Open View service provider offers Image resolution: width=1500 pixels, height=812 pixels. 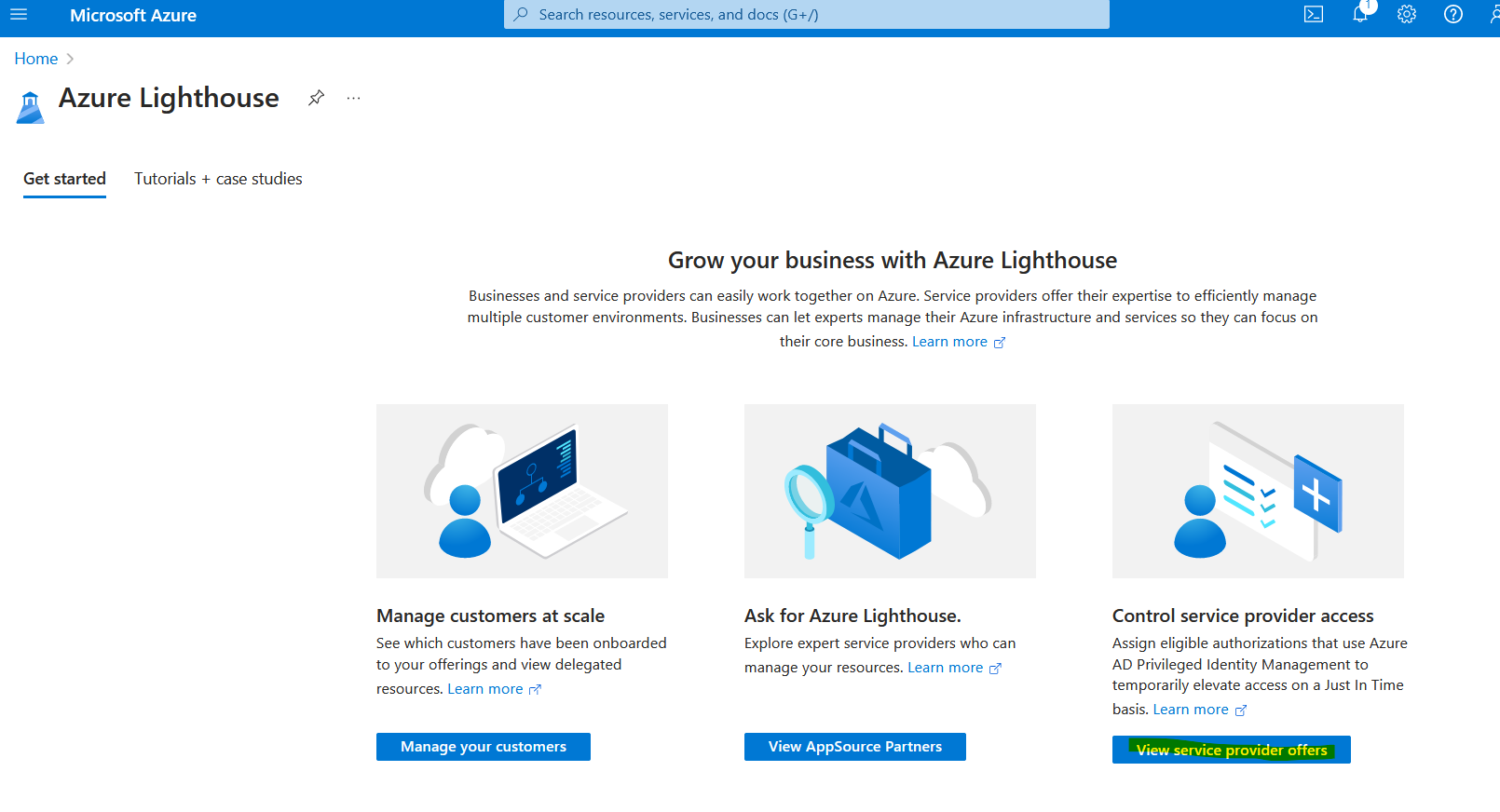pyautogui.click(x=1231, y=750)
